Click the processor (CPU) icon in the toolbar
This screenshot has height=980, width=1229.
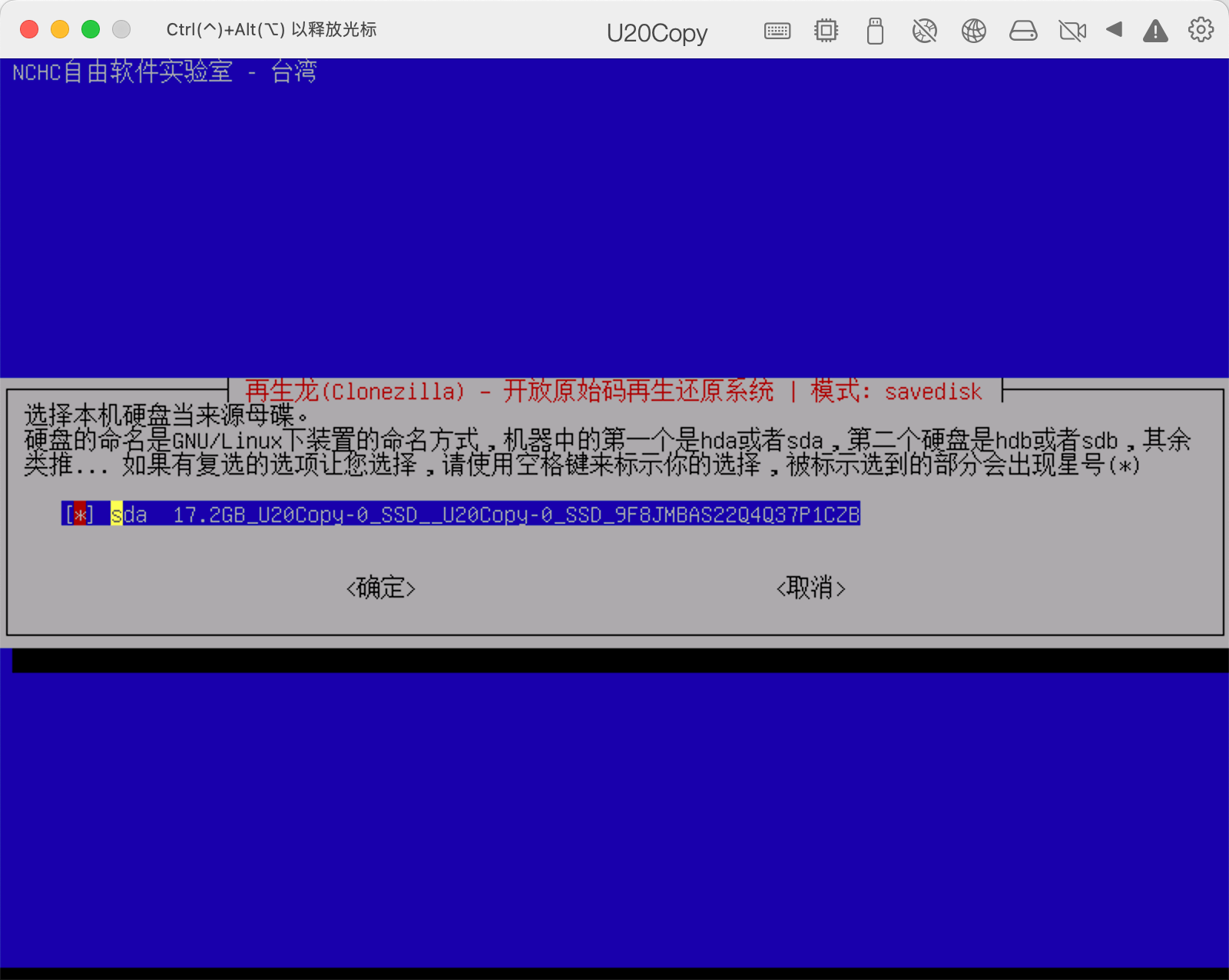coord(825,31)
